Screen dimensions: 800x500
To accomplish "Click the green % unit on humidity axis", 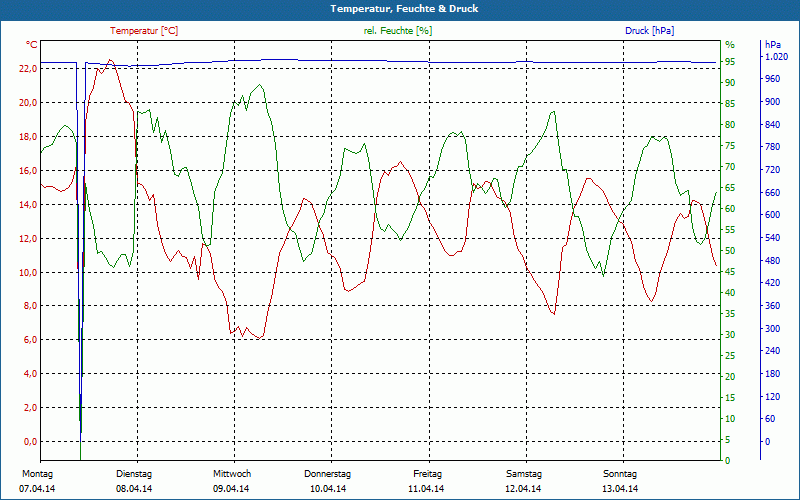I will tap(730, 45).
